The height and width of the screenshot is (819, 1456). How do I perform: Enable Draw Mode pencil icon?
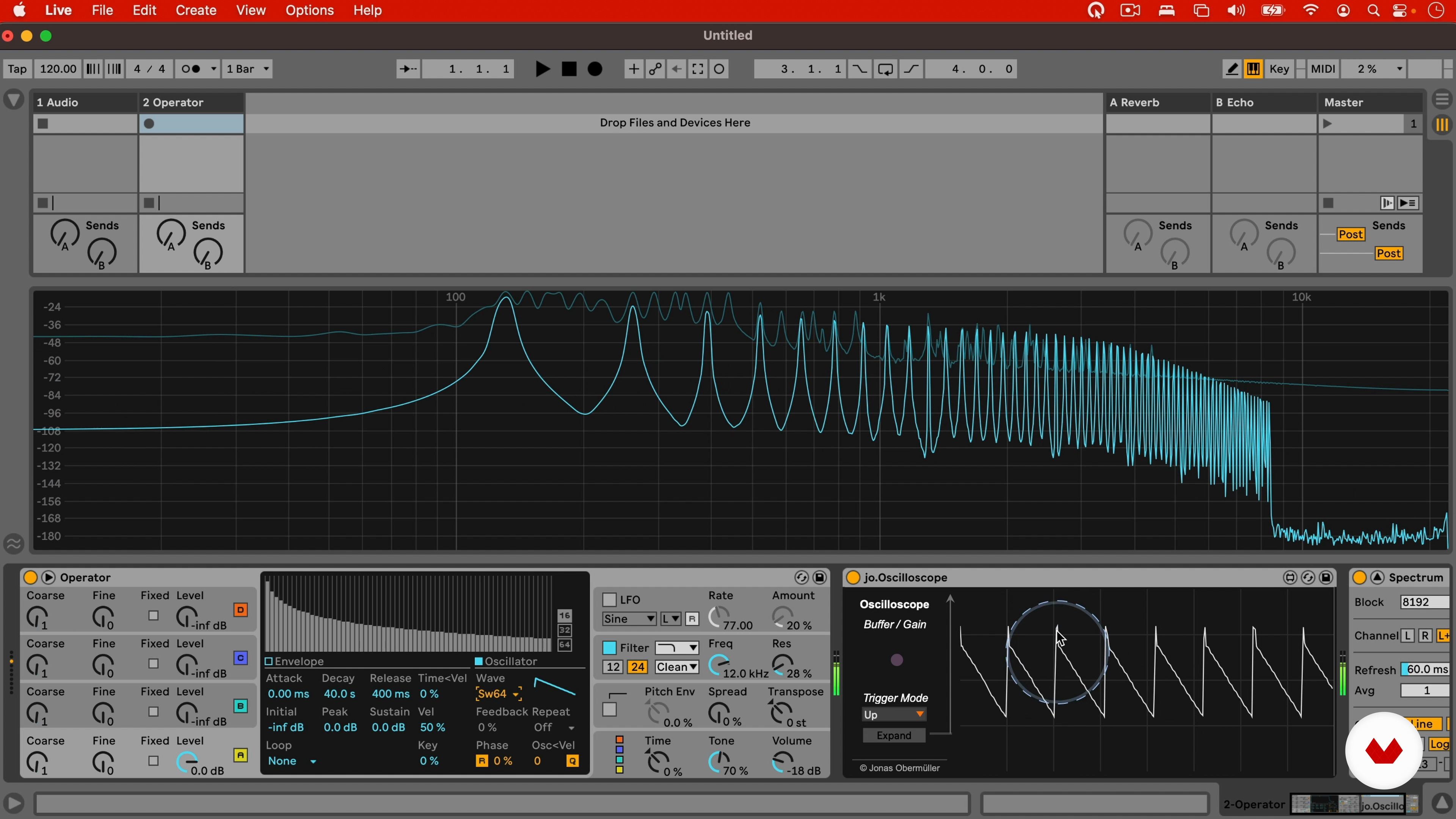coord(1232,69)
